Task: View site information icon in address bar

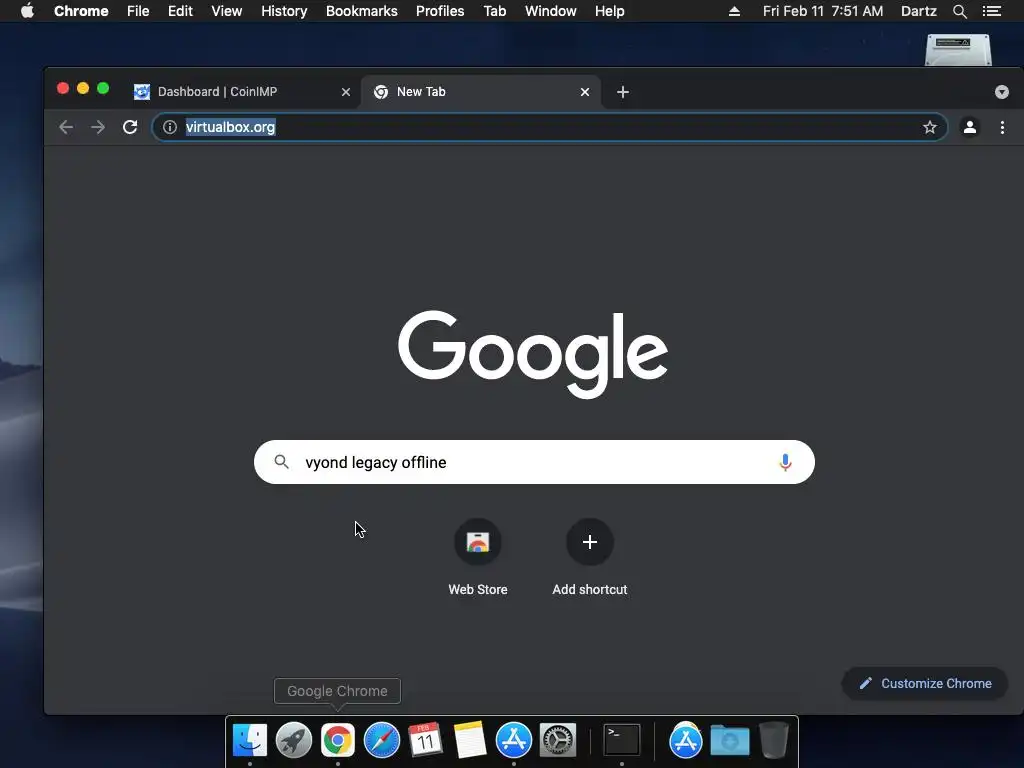Action: click(170, 127)
